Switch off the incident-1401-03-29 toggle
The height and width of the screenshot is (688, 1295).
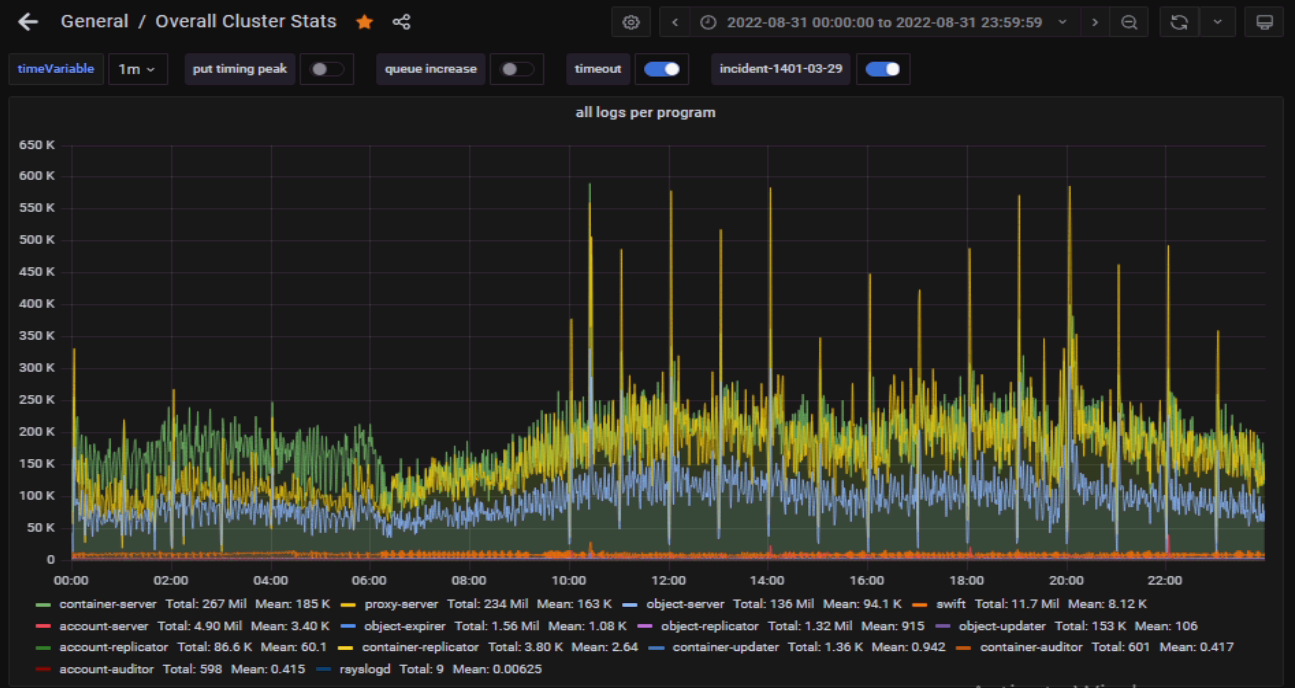coord(883,69)
